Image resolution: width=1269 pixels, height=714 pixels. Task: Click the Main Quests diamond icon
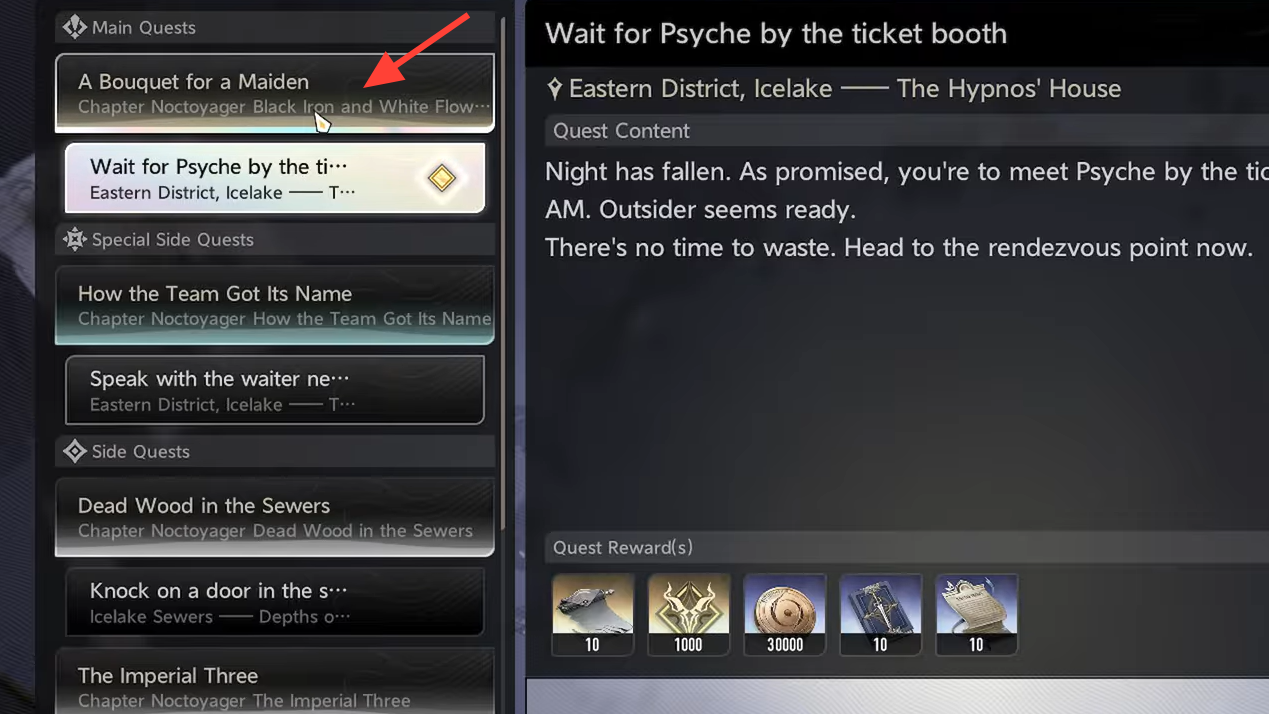(75, 27)
